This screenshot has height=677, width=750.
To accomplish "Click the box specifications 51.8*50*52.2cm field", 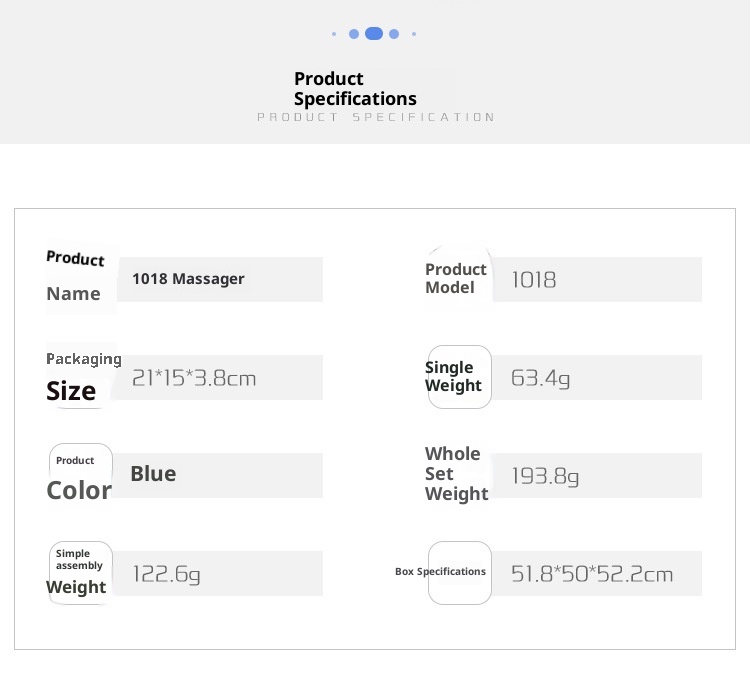I will coord(598,573).
